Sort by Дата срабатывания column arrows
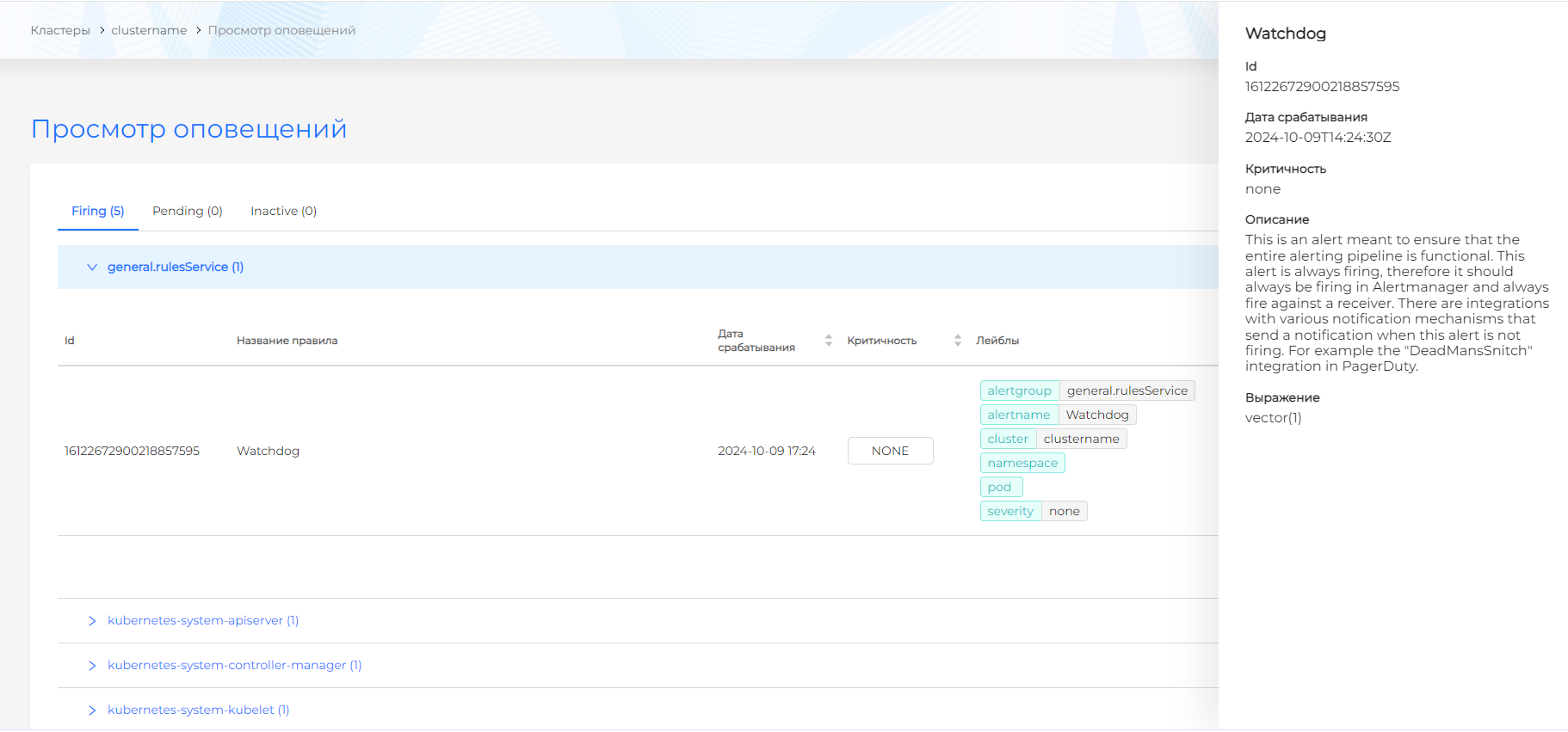 [828, 341]
